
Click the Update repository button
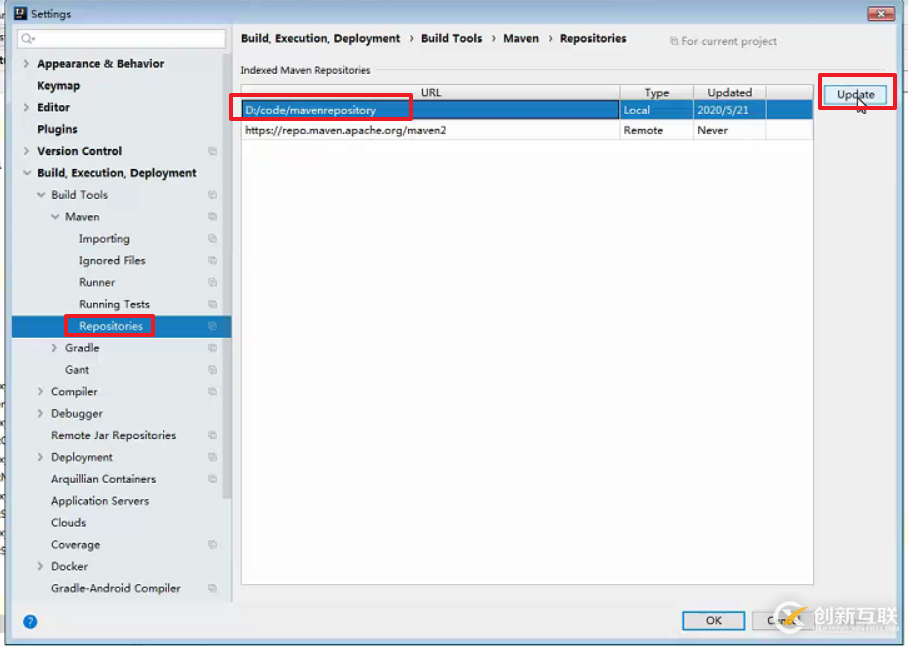855,94
